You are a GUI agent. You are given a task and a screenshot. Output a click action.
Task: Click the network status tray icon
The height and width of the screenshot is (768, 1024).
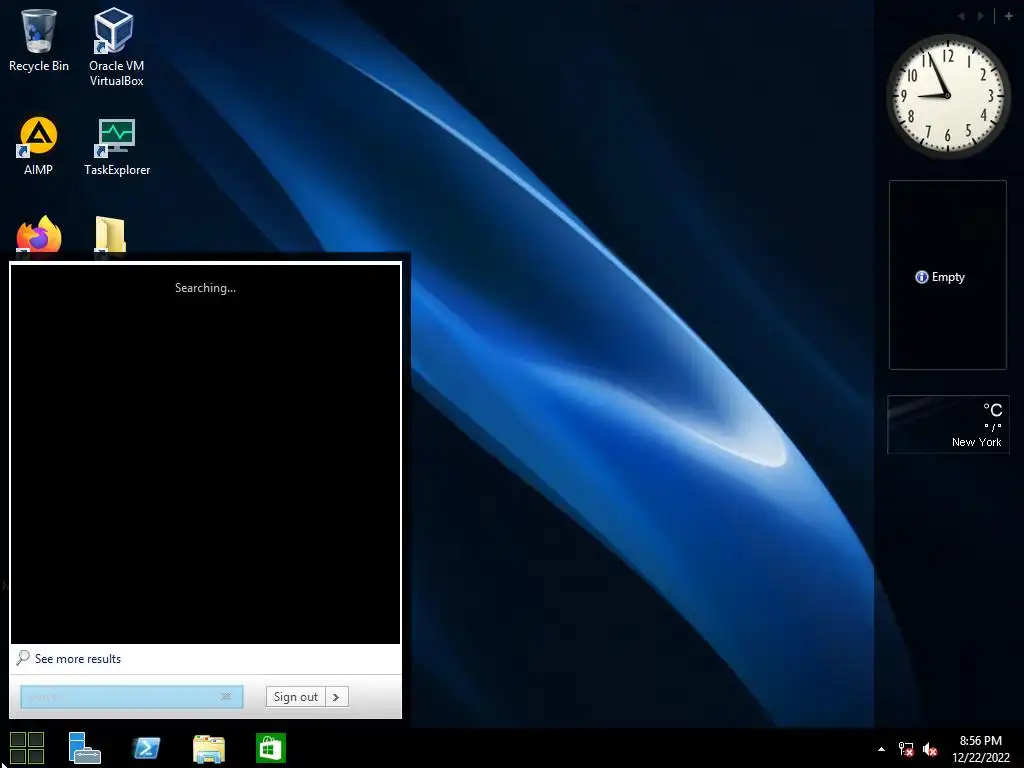point(906,749)
